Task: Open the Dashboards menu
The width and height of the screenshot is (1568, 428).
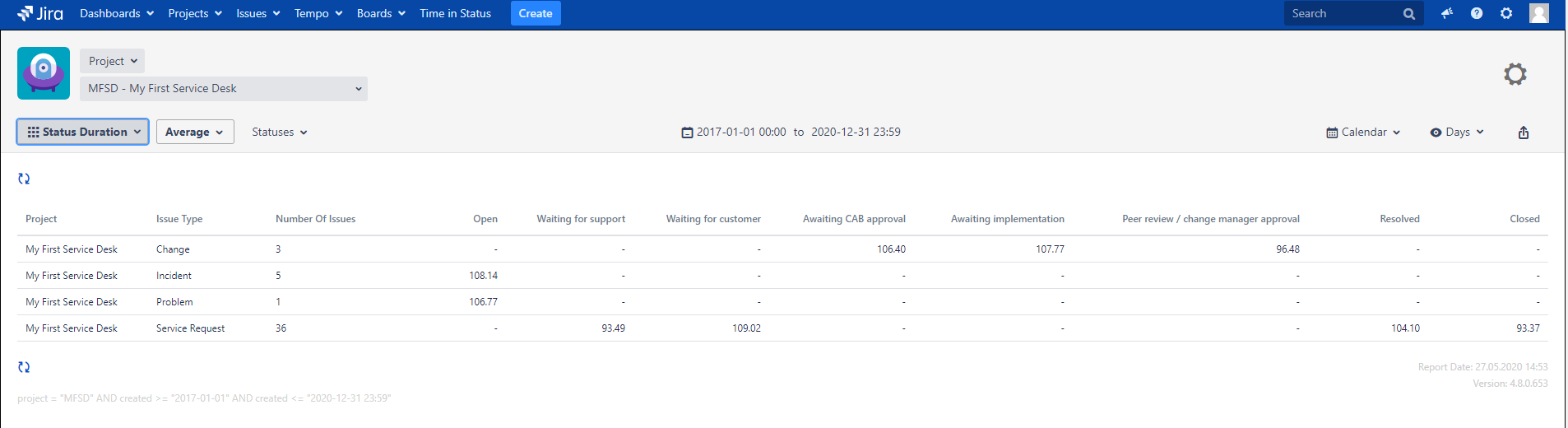Action: tap(117, 13)
